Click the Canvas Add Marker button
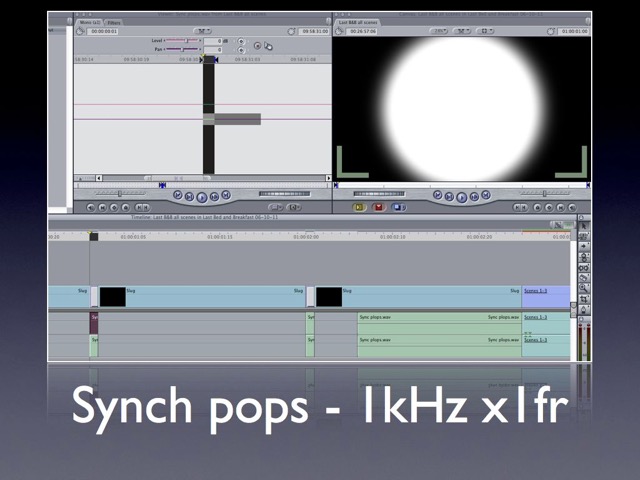This screenshot has height=480, width=640. tap(538, 208)
